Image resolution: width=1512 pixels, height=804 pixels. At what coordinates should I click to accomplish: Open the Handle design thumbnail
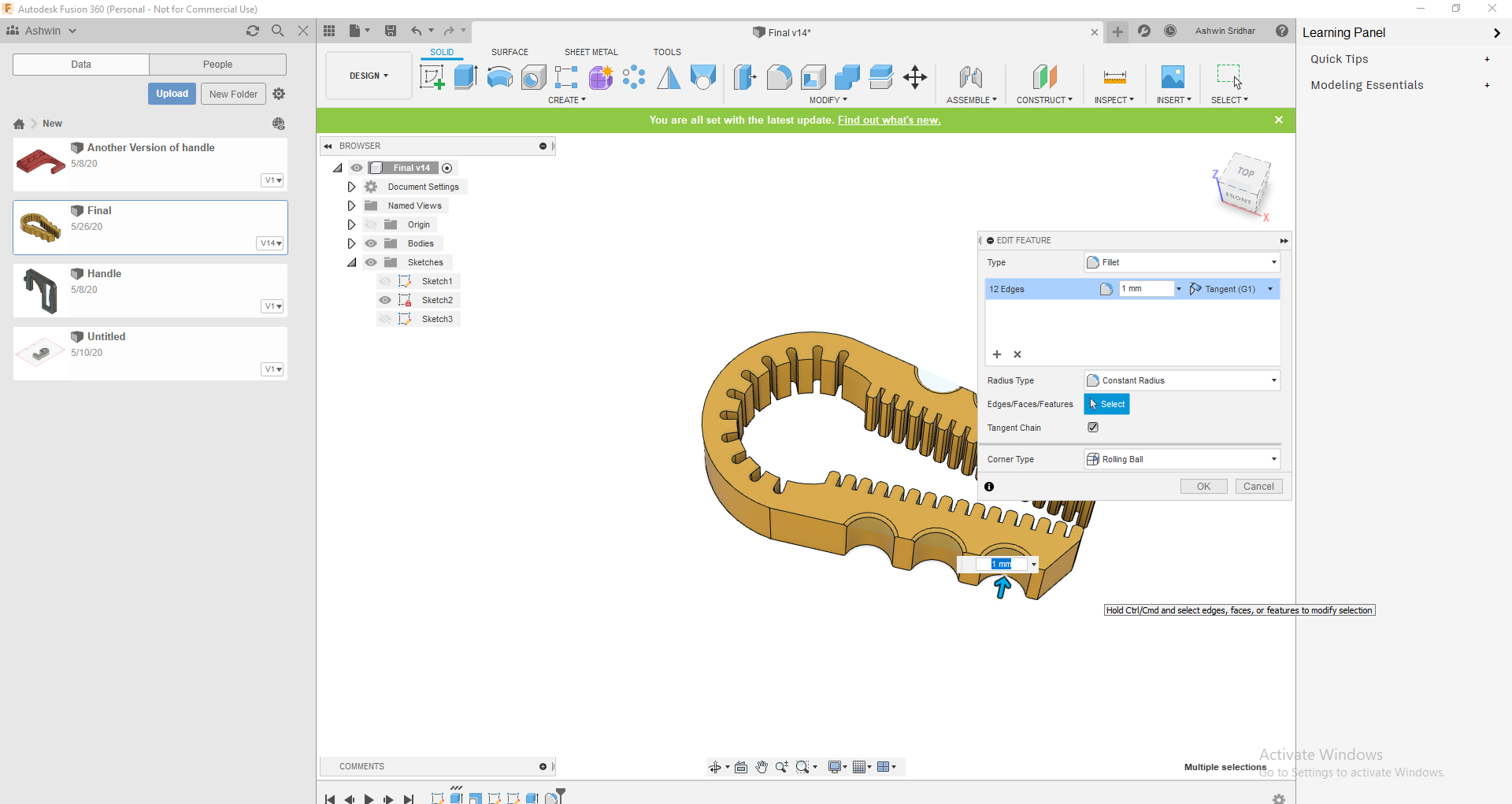[x=41, y=291]
